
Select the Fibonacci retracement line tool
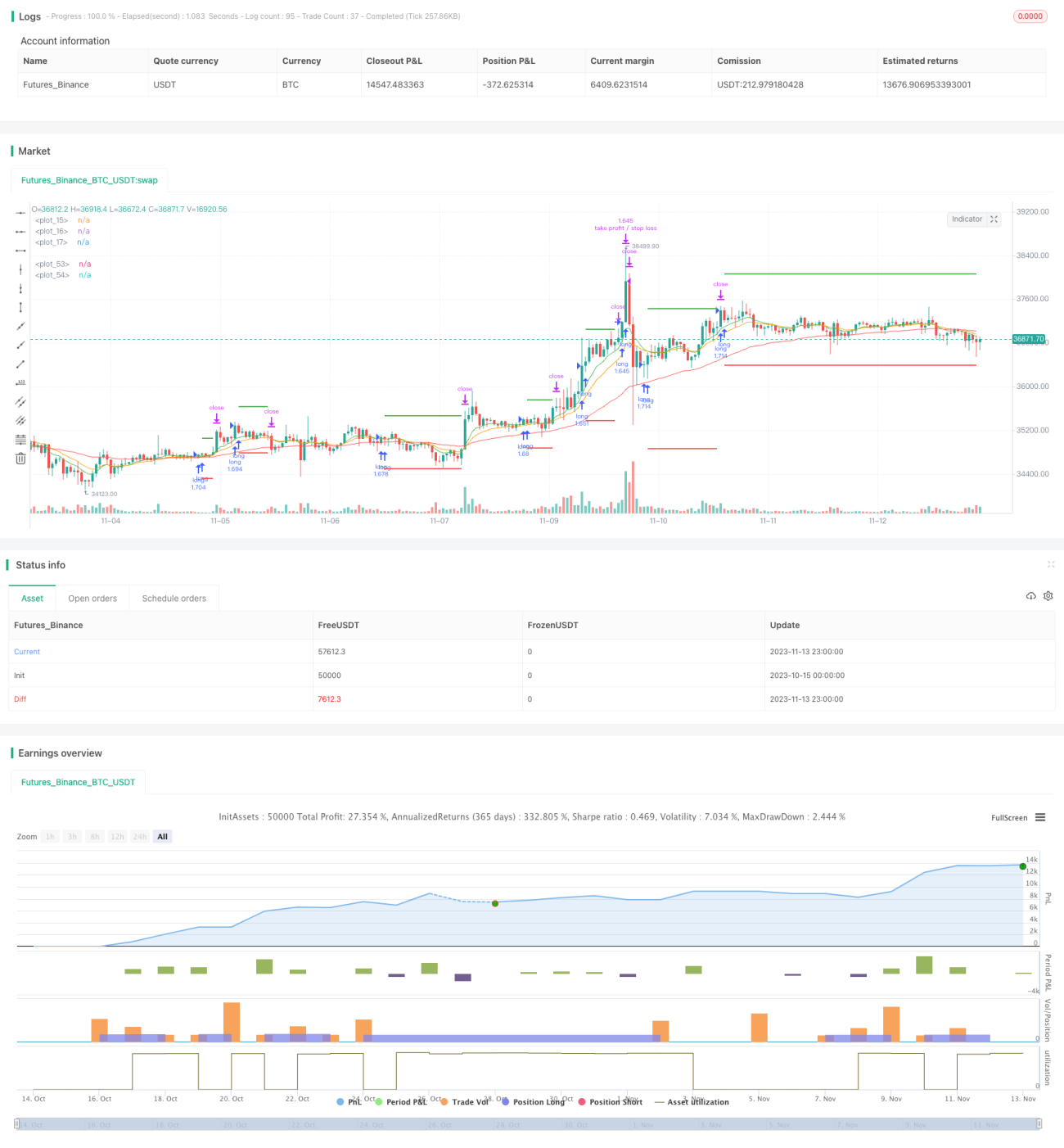coord(20,440)
